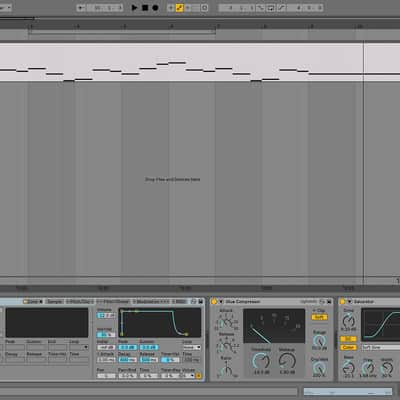Click the envelope Decay time field
The height and width of the screenshot is (400, 400).
coord(127,360)
